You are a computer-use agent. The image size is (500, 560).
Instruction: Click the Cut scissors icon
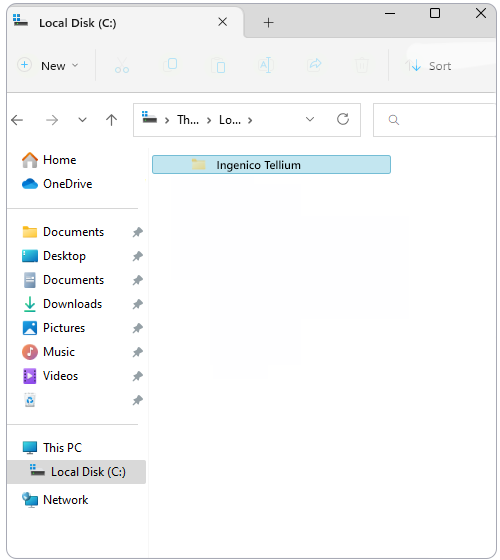[122, 66]
